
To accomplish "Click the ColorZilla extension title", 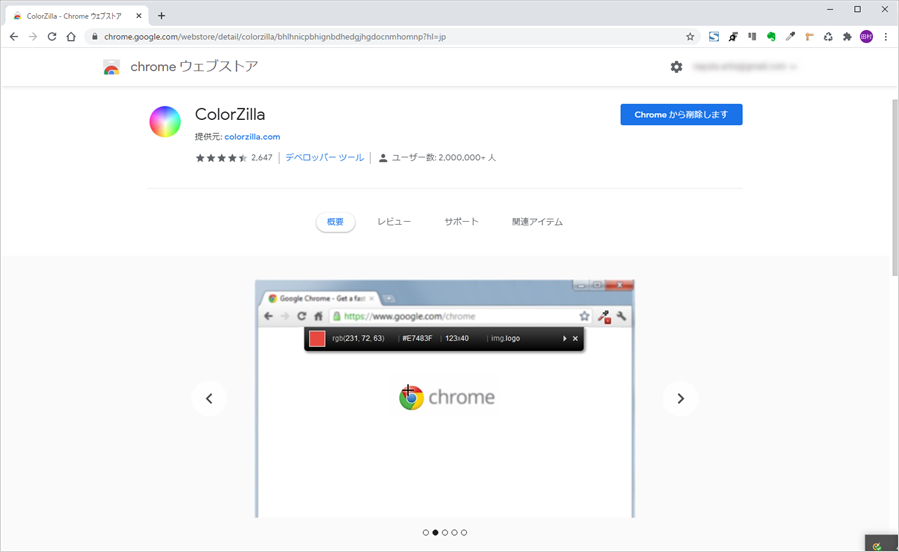I will (230, 114).
